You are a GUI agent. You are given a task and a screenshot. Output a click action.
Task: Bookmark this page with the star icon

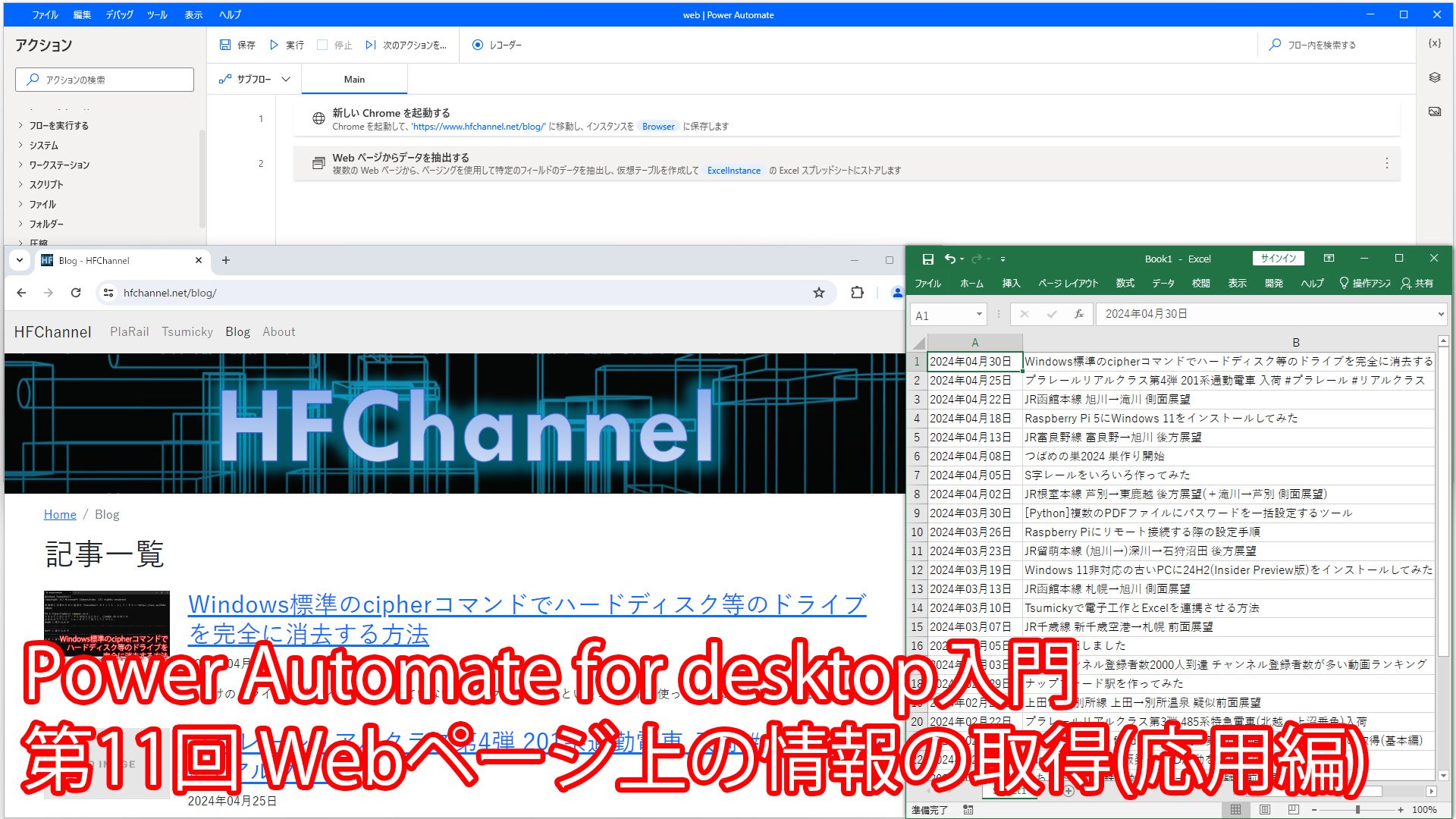pyautogui.click(x=819, y=293)
